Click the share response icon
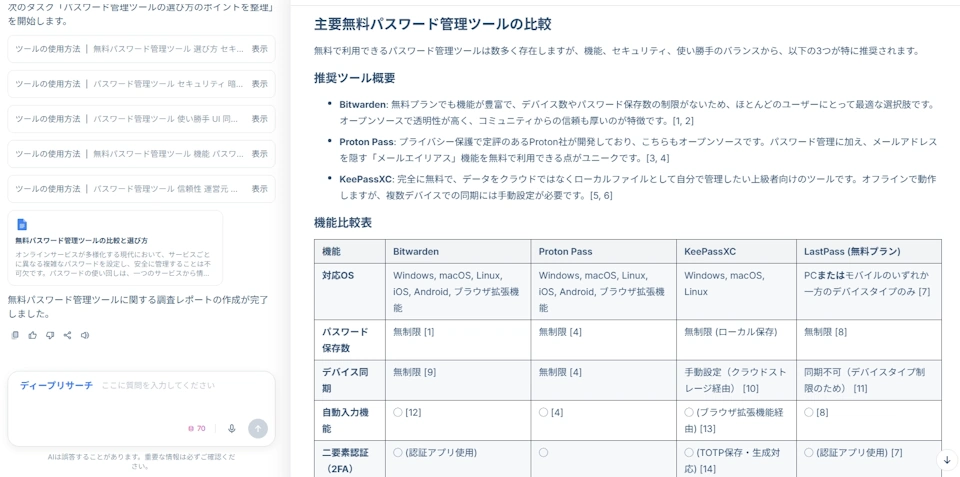Viewport: 960px width, 477px height. click(67, 336)
